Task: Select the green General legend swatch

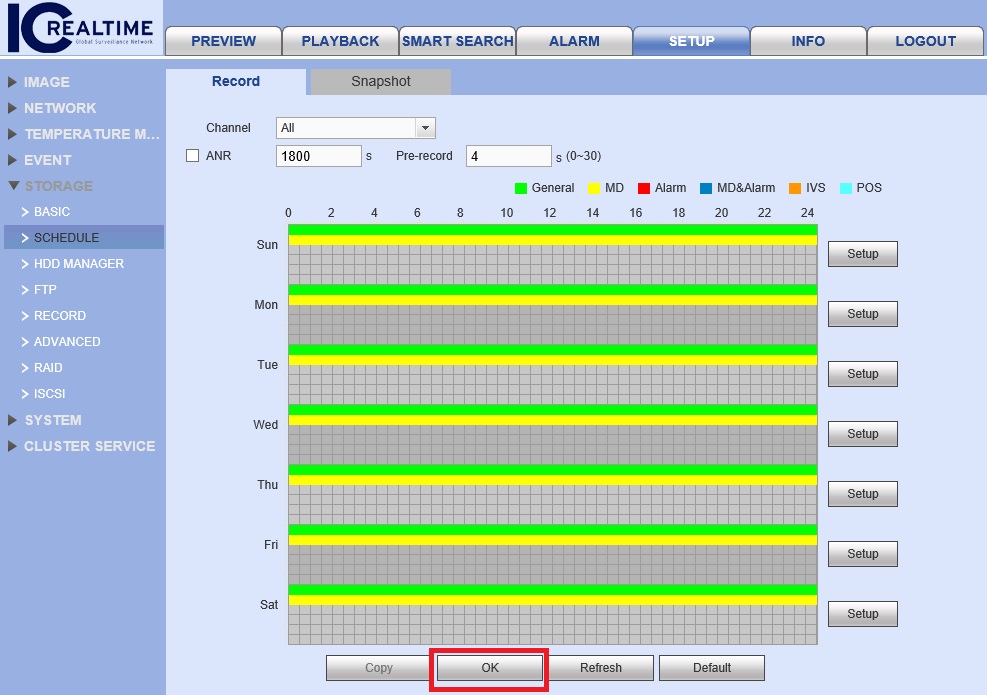Action: click(x=520, y=188)
